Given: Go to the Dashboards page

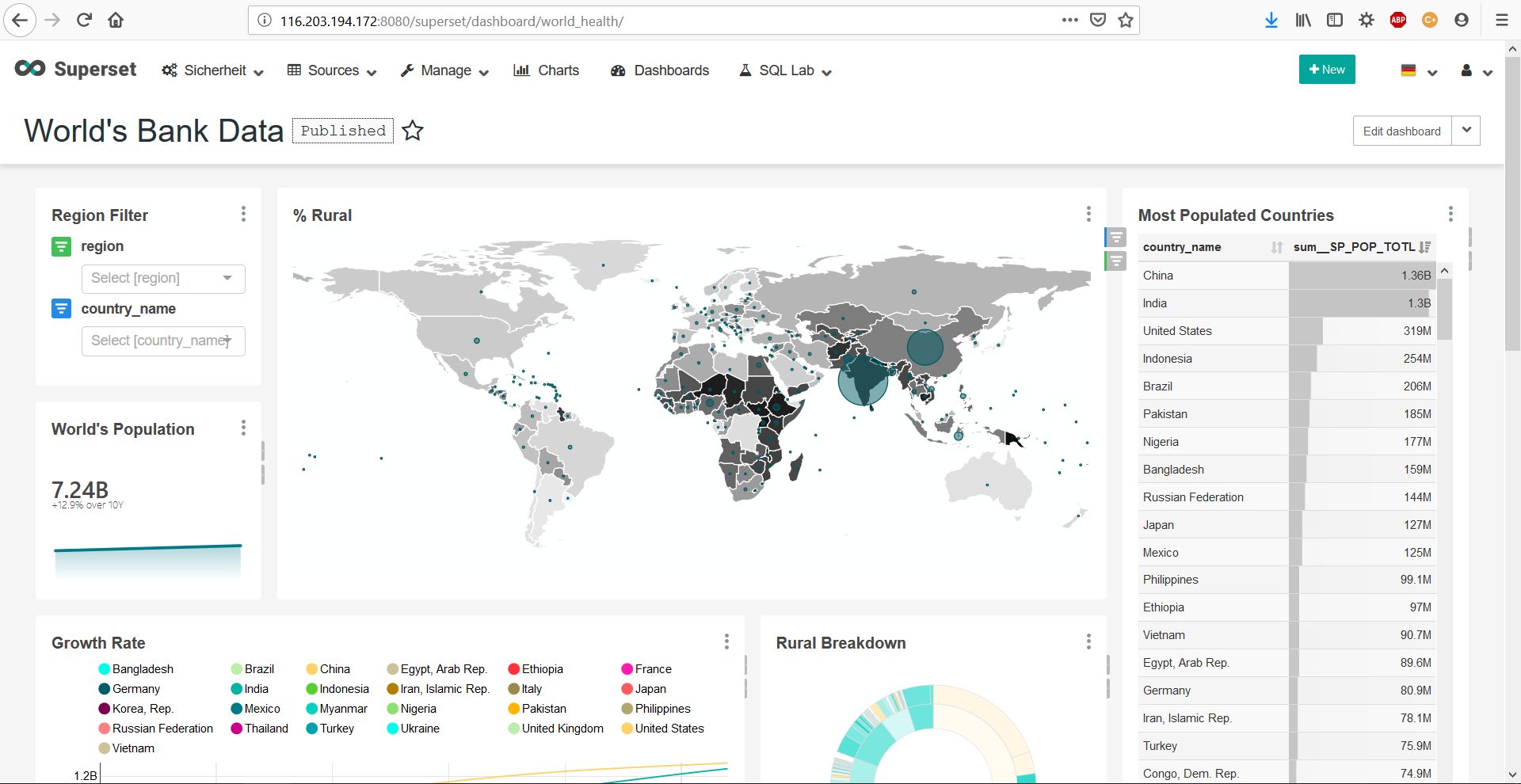Looking at the screenshot, I should pos(660,70).
